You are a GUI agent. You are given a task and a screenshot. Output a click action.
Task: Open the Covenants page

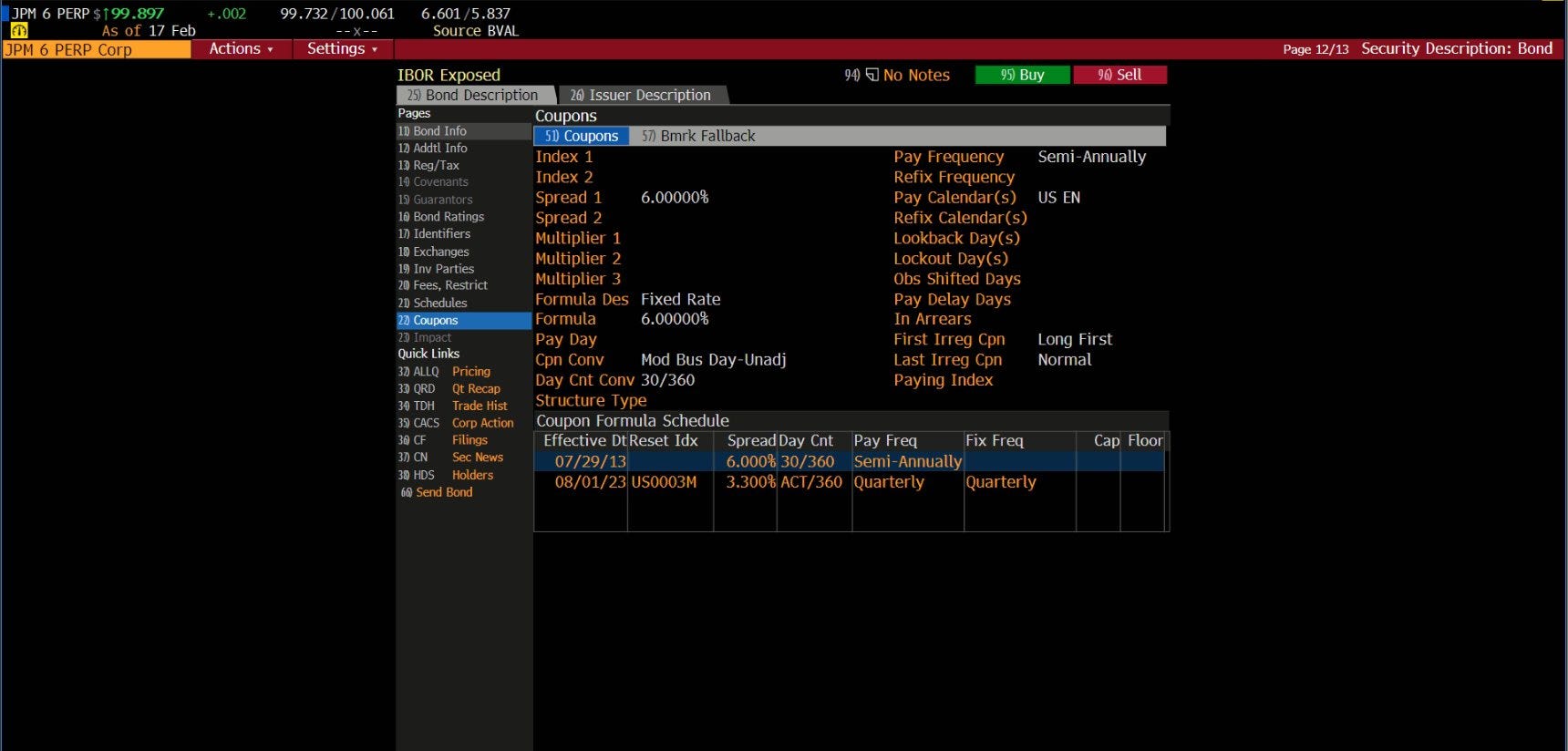point(463,182)
